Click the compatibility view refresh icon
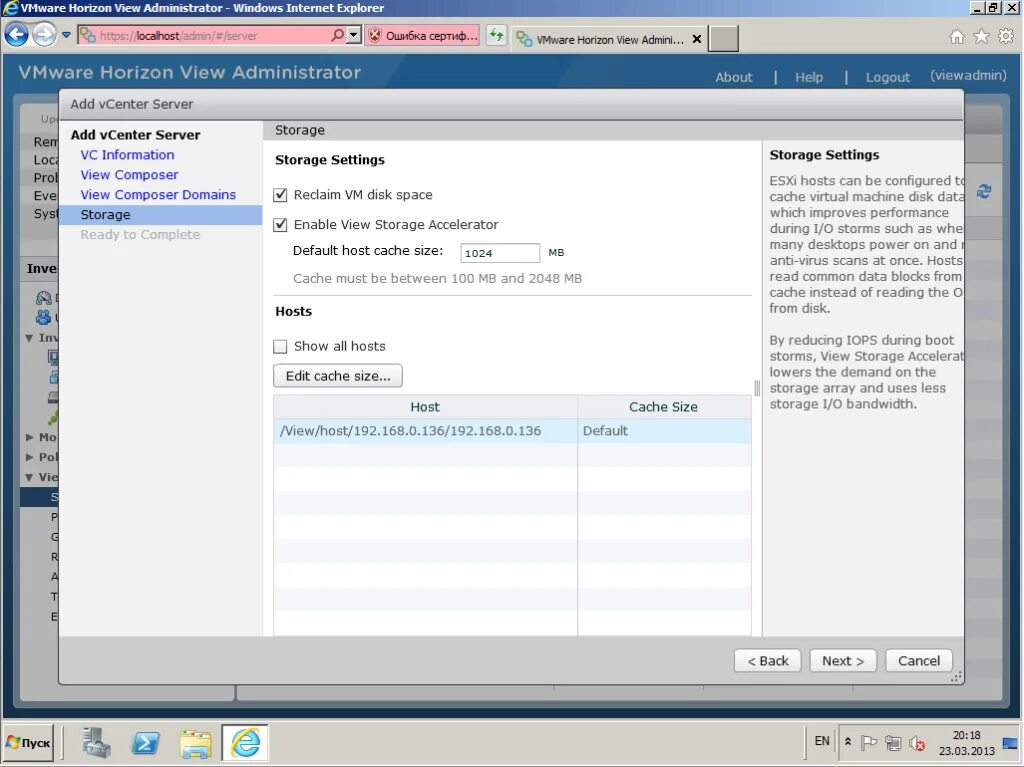This screenshot has width=1024, height=767. click(x=497, y=35)
